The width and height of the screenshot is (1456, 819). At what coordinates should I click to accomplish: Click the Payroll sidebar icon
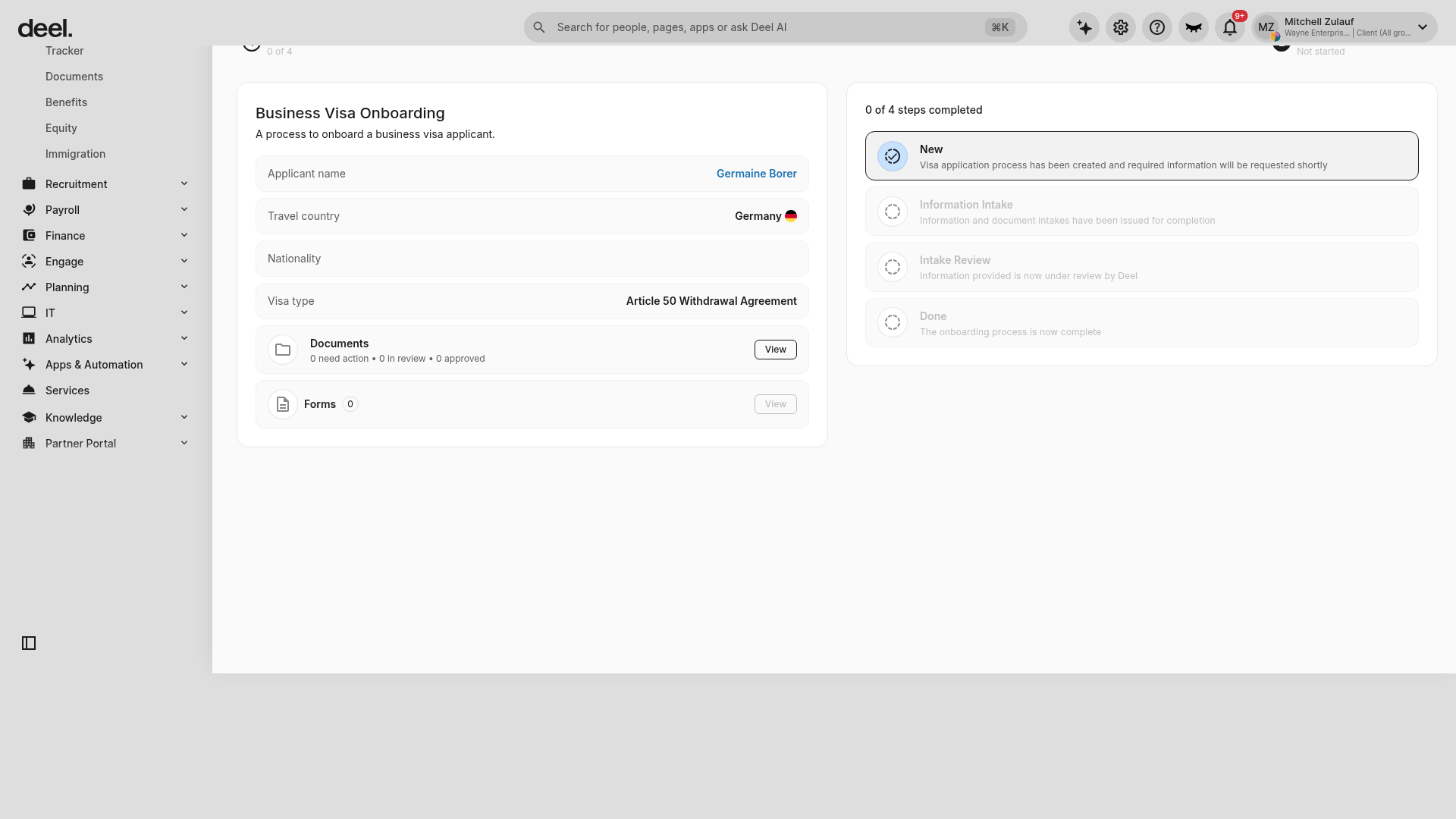29,209
